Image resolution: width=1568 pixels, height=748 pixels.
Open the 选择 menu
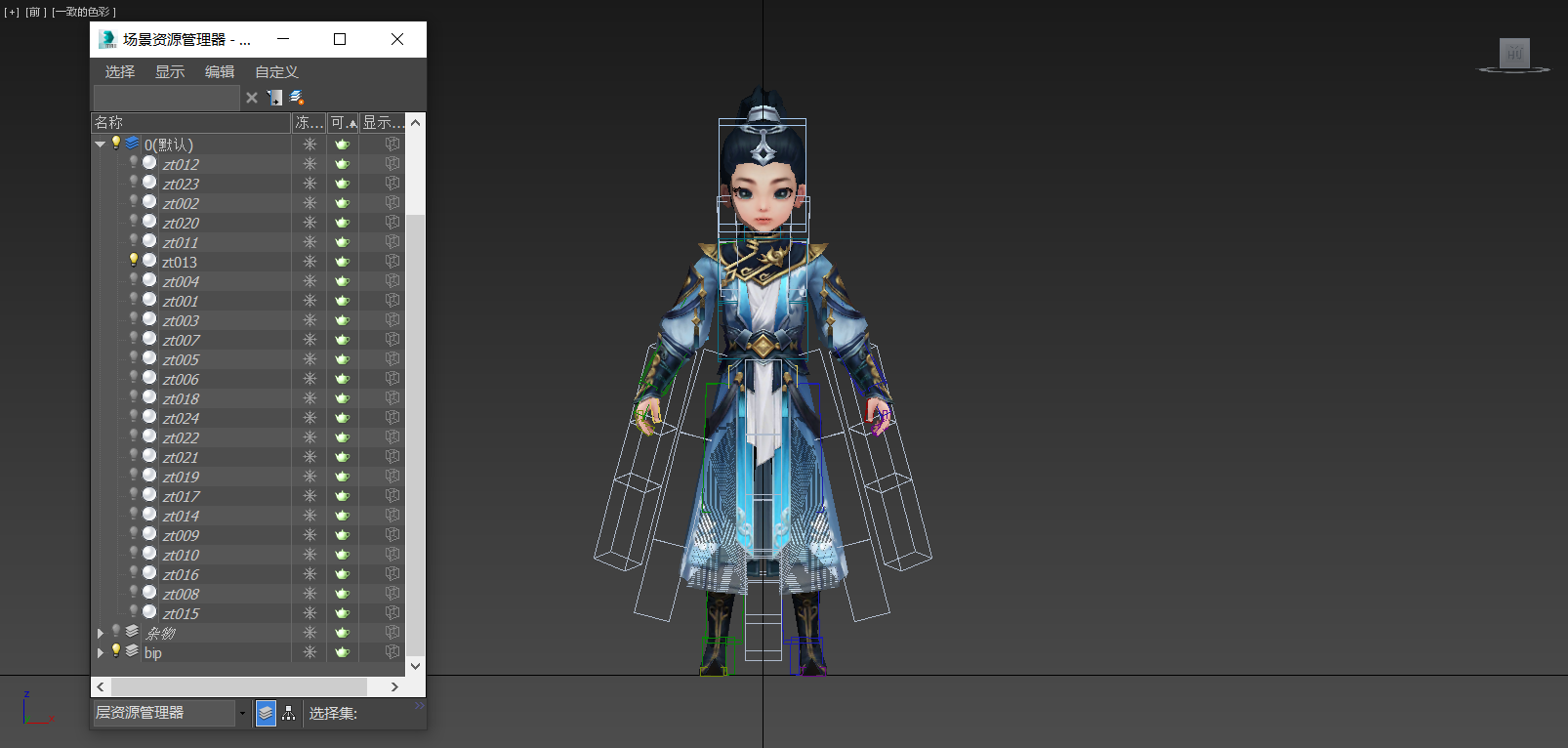pyautogui.click(x=120, y=71)
